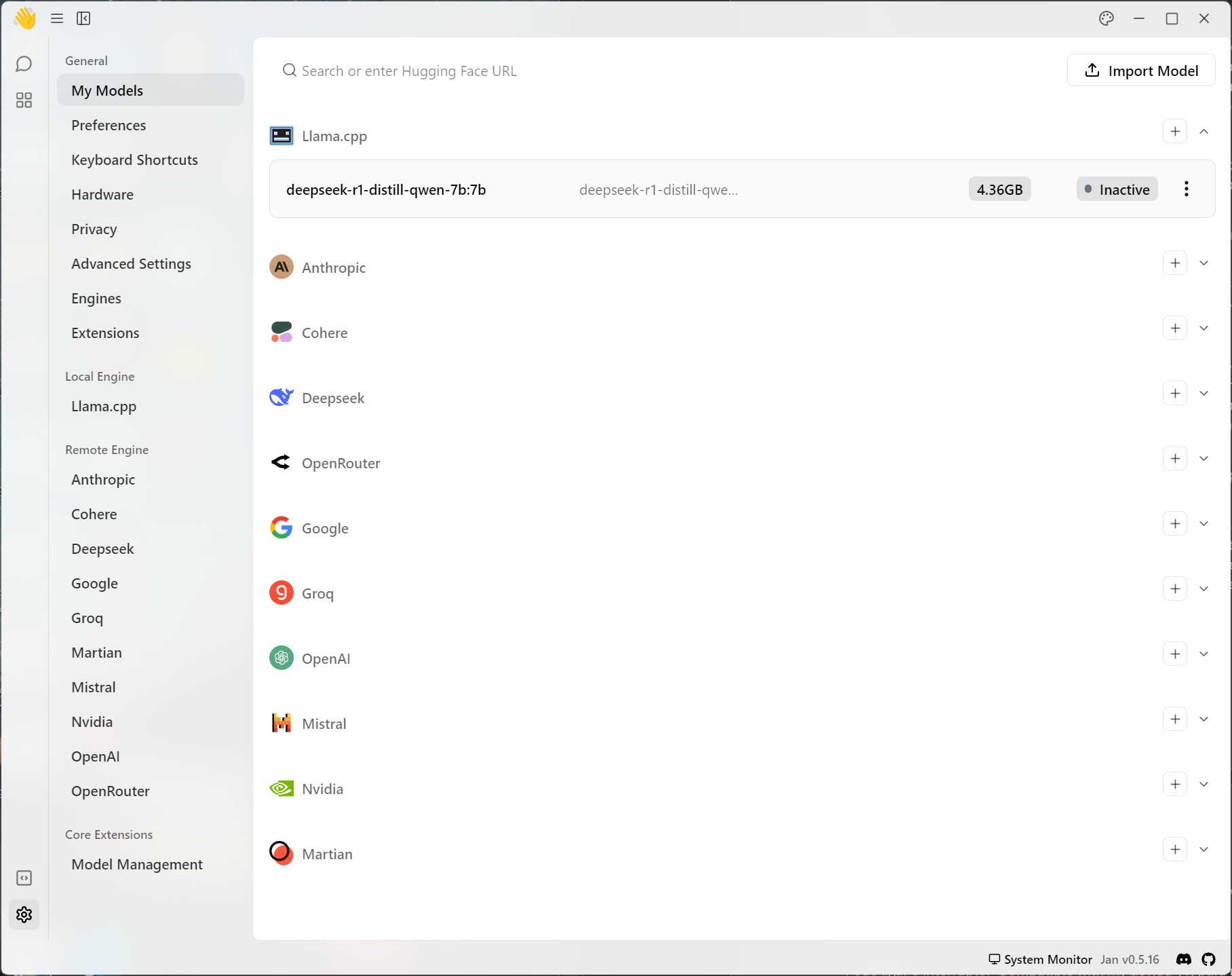
Task: Expand the Deepseek section
Action: pyautogui.click(x=1204, y=393)
